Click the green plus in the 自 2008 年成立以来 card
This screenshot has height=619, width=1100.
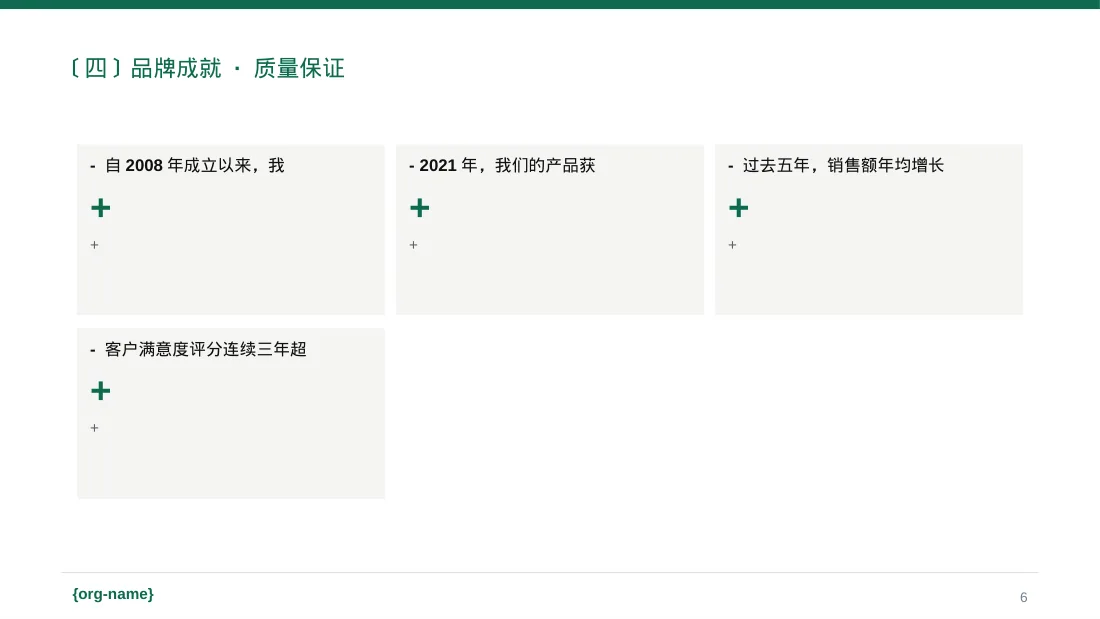point(101,208)
